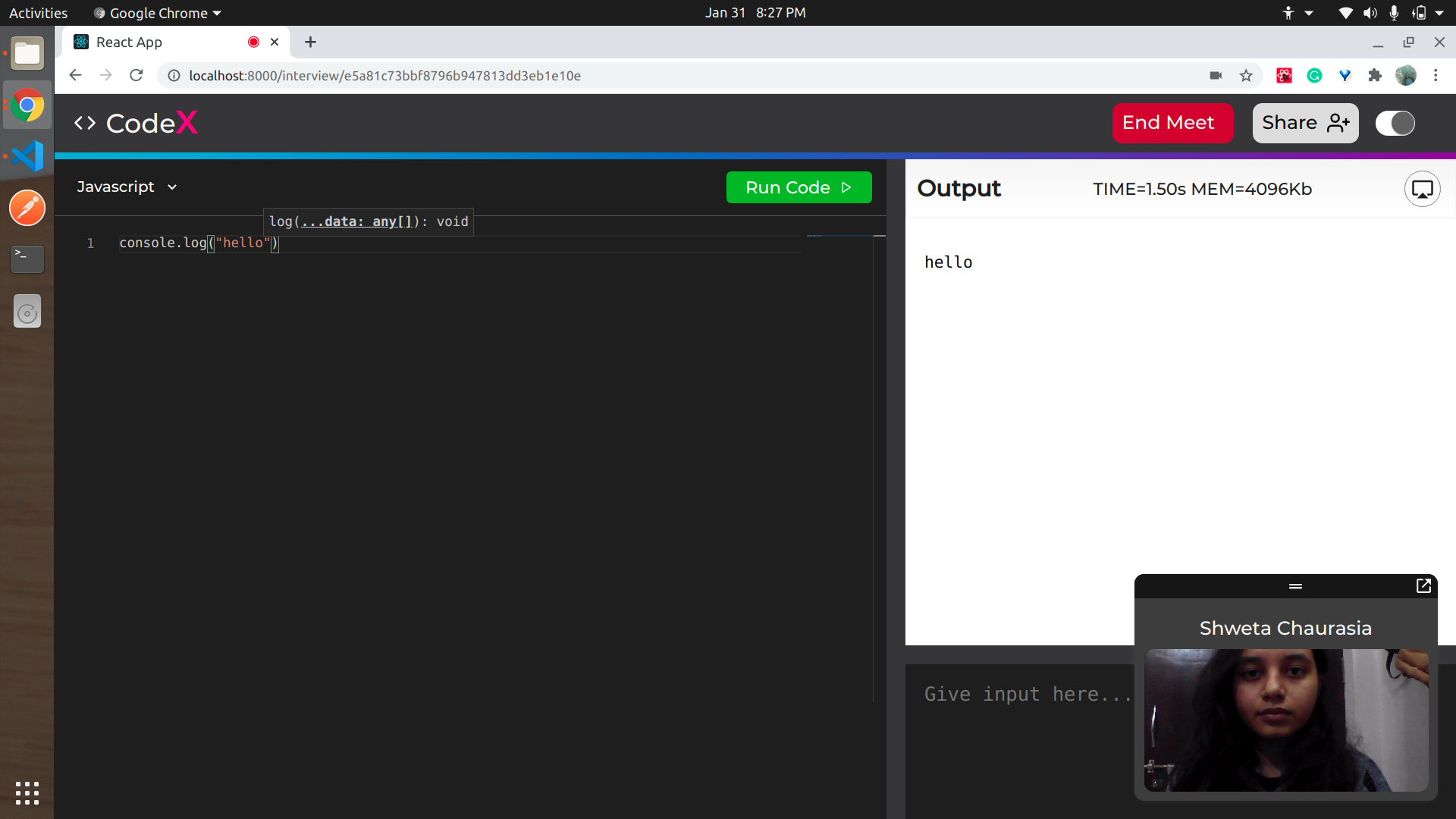Open the Javascript language dropdown
This screenshot has width=1456, height=819.
pos(127,187)
